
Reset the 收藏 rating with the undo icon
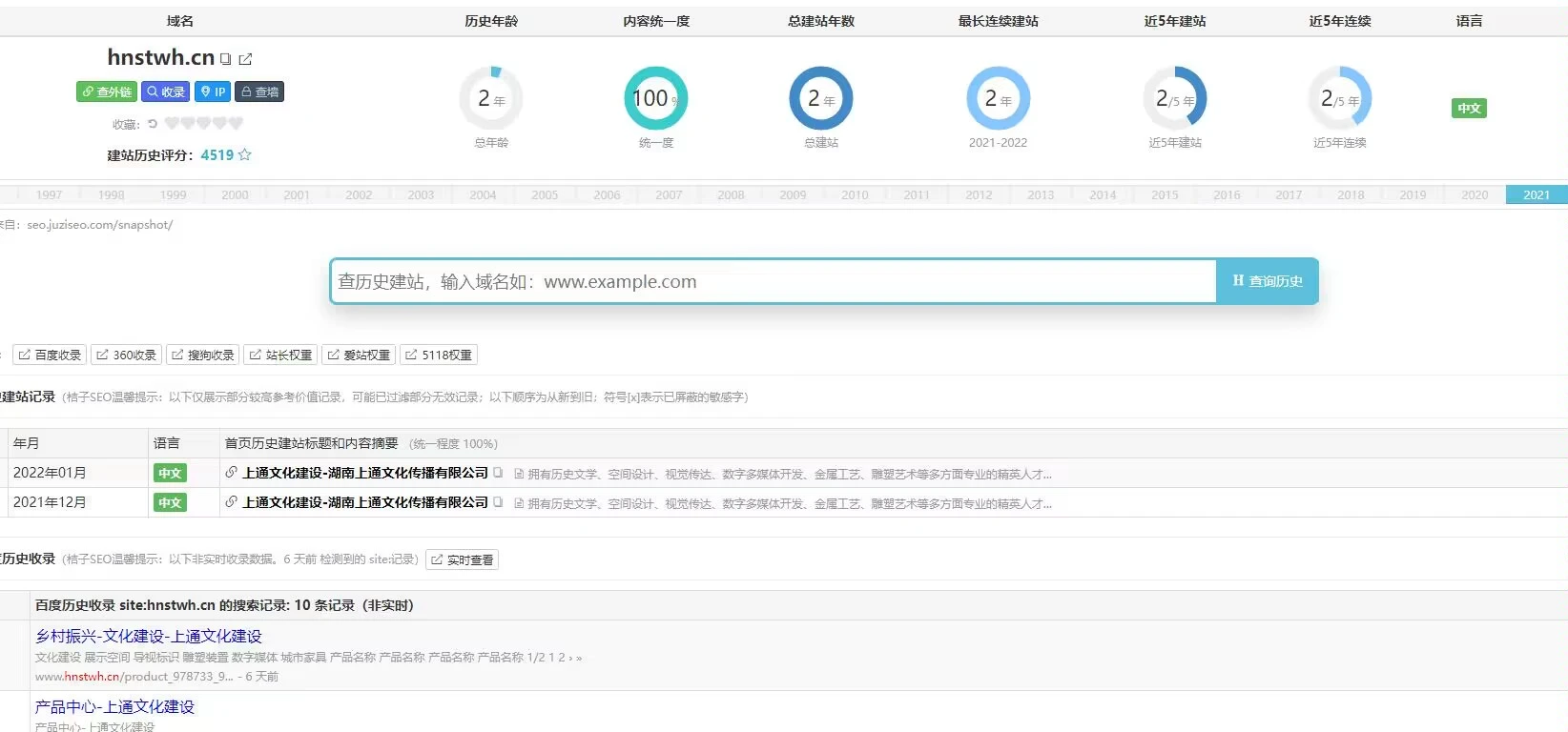click(153, 124)
